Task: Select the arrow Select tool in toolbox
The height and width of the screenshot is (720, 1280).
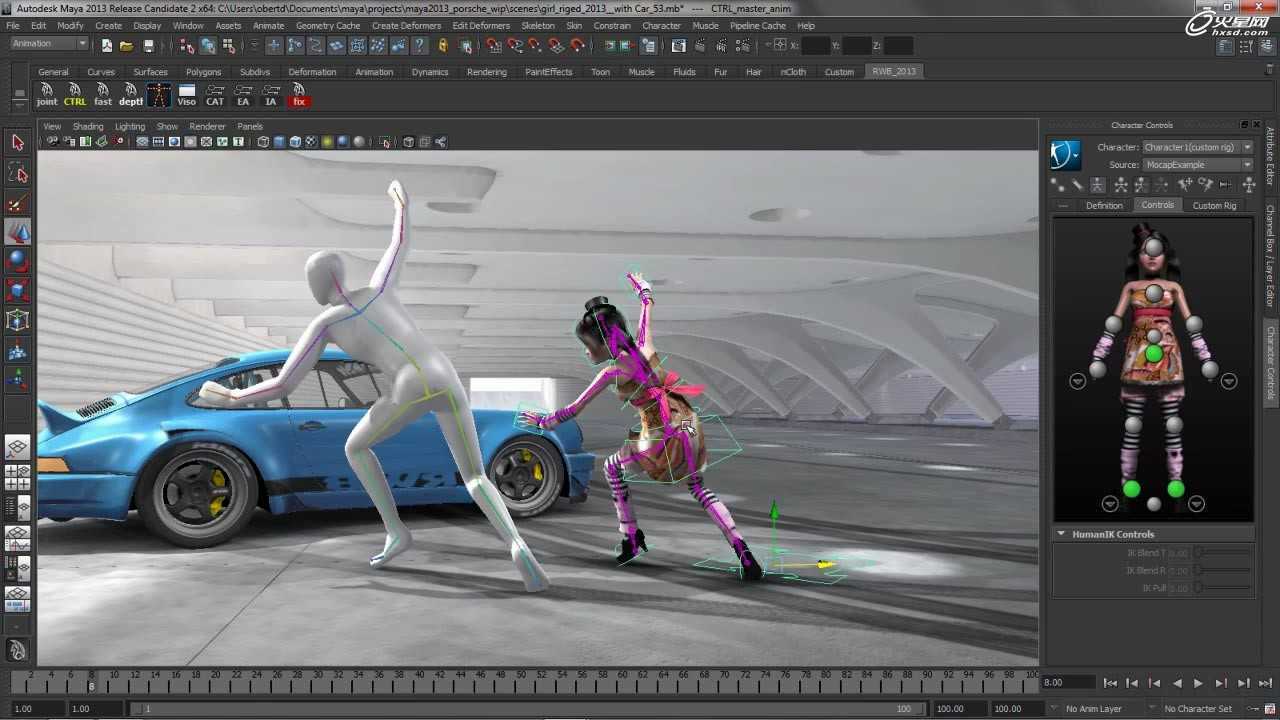Action: coord(18,143)
